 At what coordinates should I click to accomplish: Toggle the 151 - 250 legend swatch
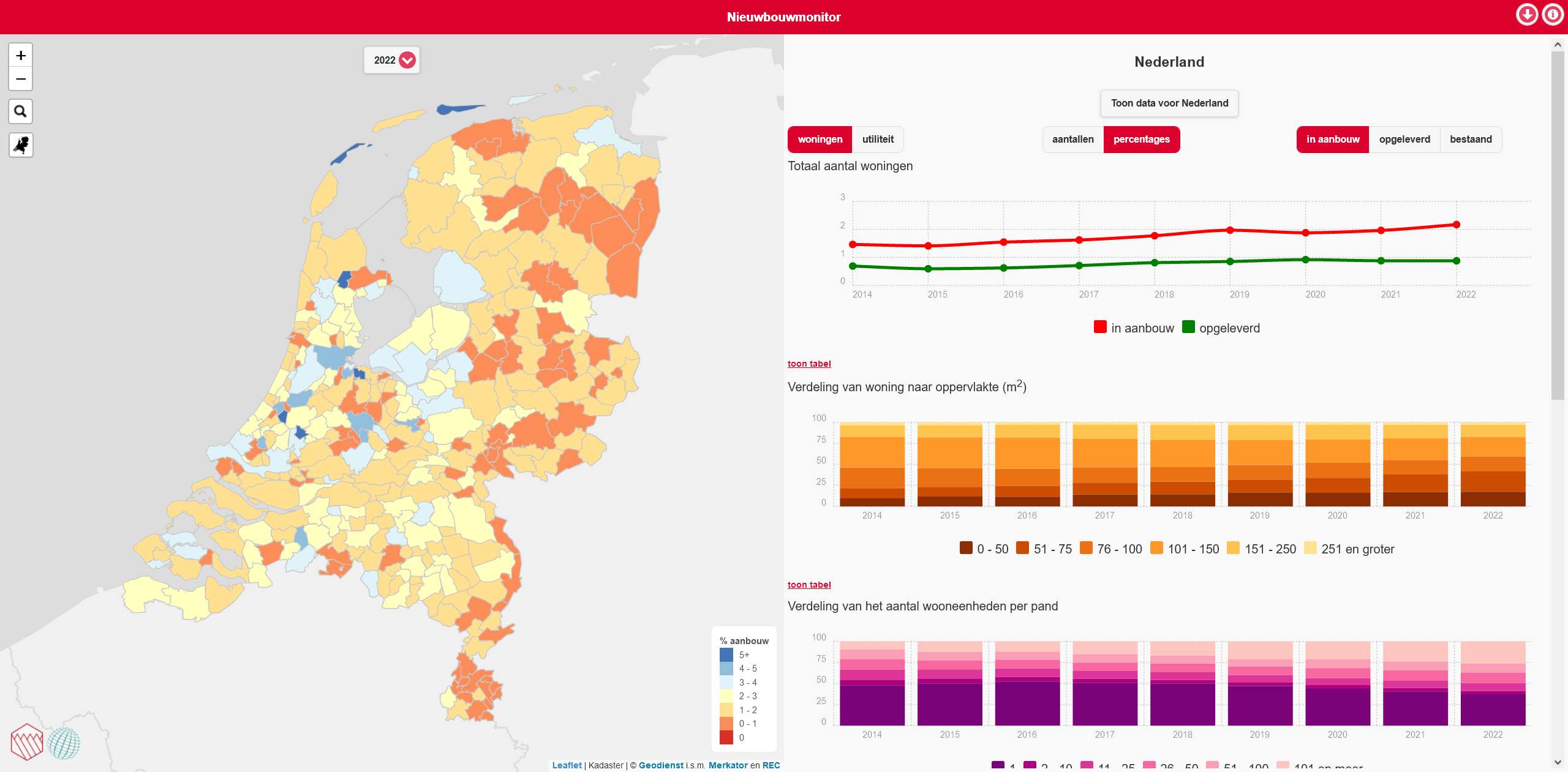click(x=1234, y=548)
